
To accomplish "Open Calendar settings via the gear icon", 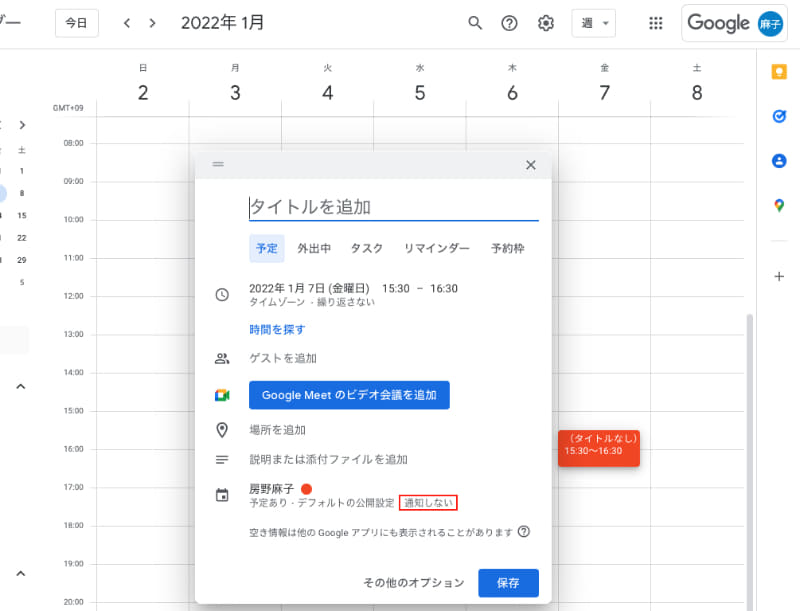I will 545,22.
